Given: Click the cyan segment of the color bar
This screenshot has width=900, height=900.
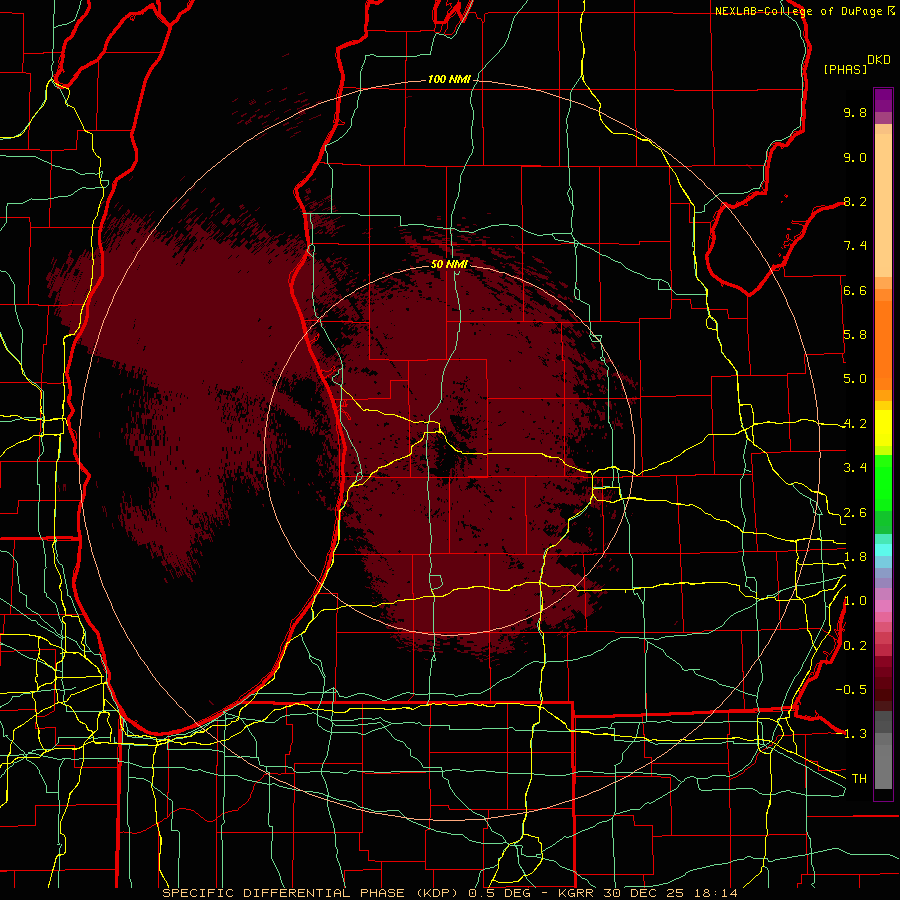Looking at the screenshot, I should (883, 549).
